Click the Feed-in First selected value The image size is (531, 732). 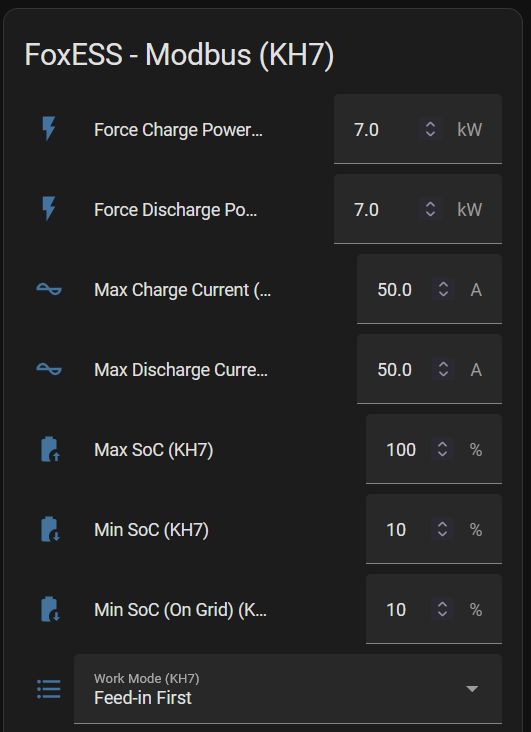(143, 697)
